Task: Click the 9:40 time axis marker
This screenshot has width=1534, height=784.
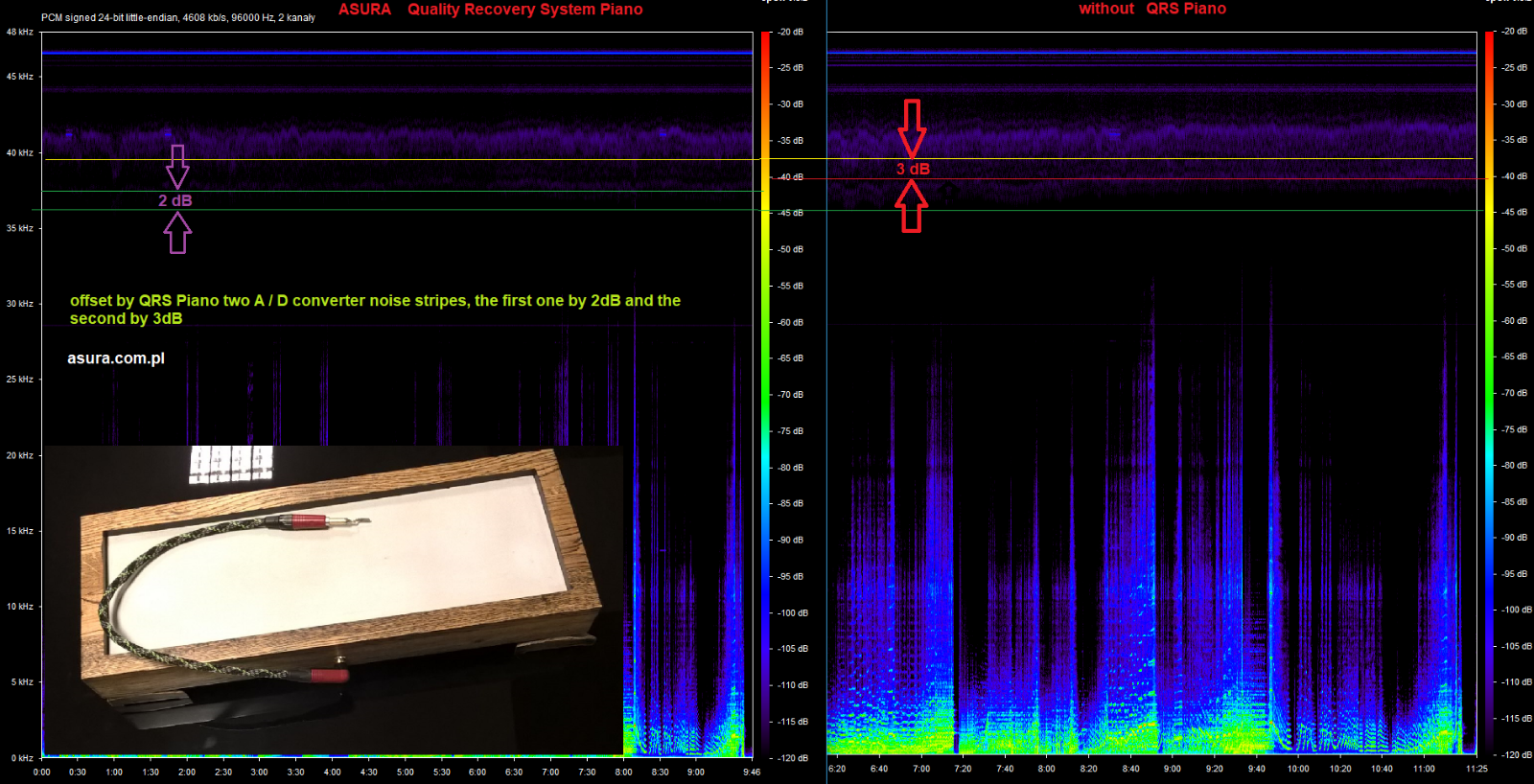Action: 1257,769
